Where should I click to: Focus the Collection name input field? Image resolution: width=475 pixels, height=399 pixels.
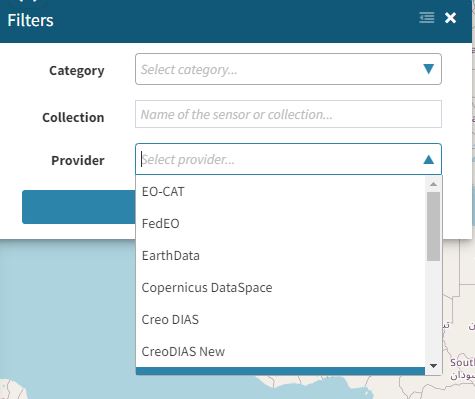pyautogui.click(x=288, y=114)
